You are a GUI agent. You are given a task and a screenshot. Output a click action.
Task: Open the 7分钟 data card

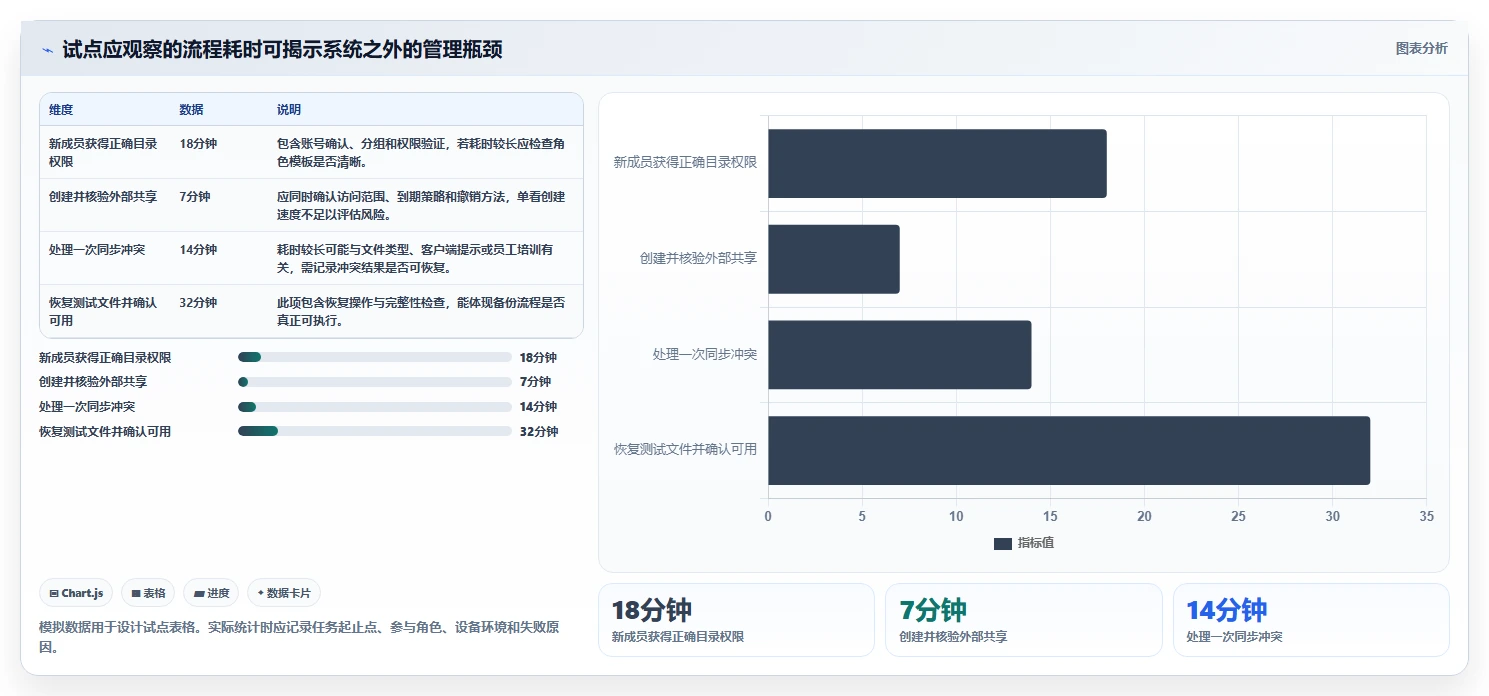pos(1023,620)
